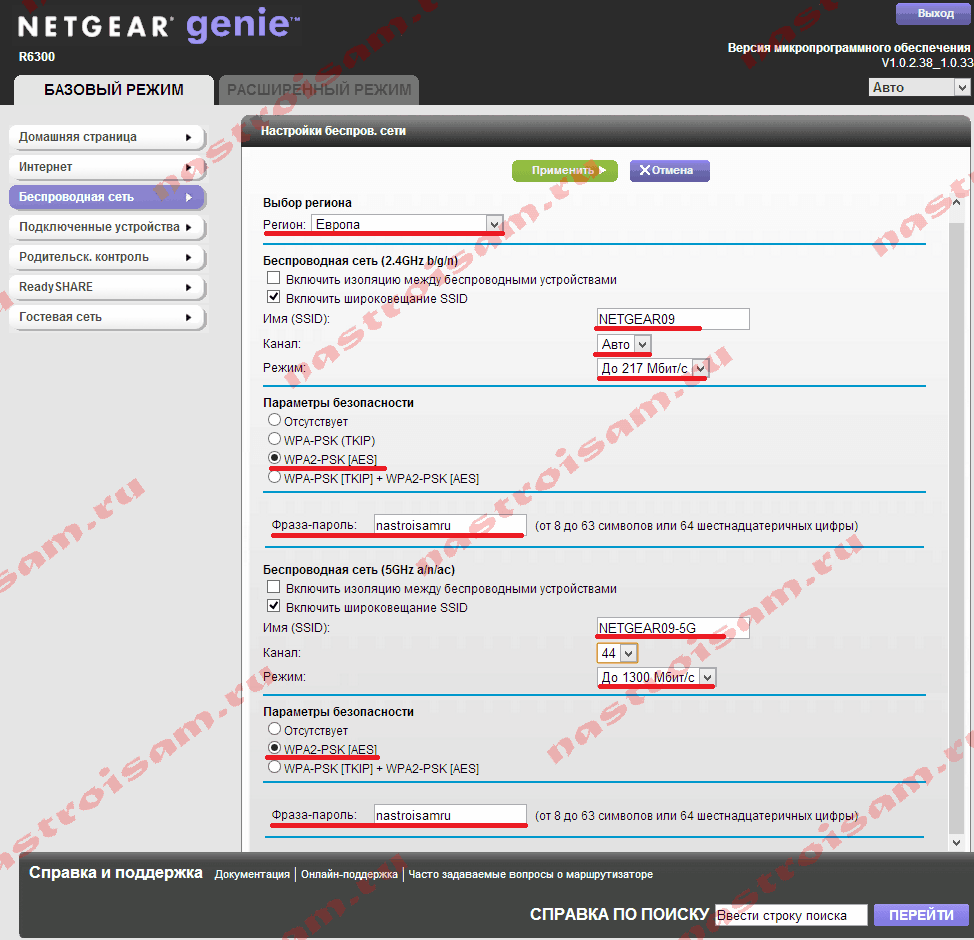Click 5GHz SSID field NETGEAR09-5G

pos(673,627)
